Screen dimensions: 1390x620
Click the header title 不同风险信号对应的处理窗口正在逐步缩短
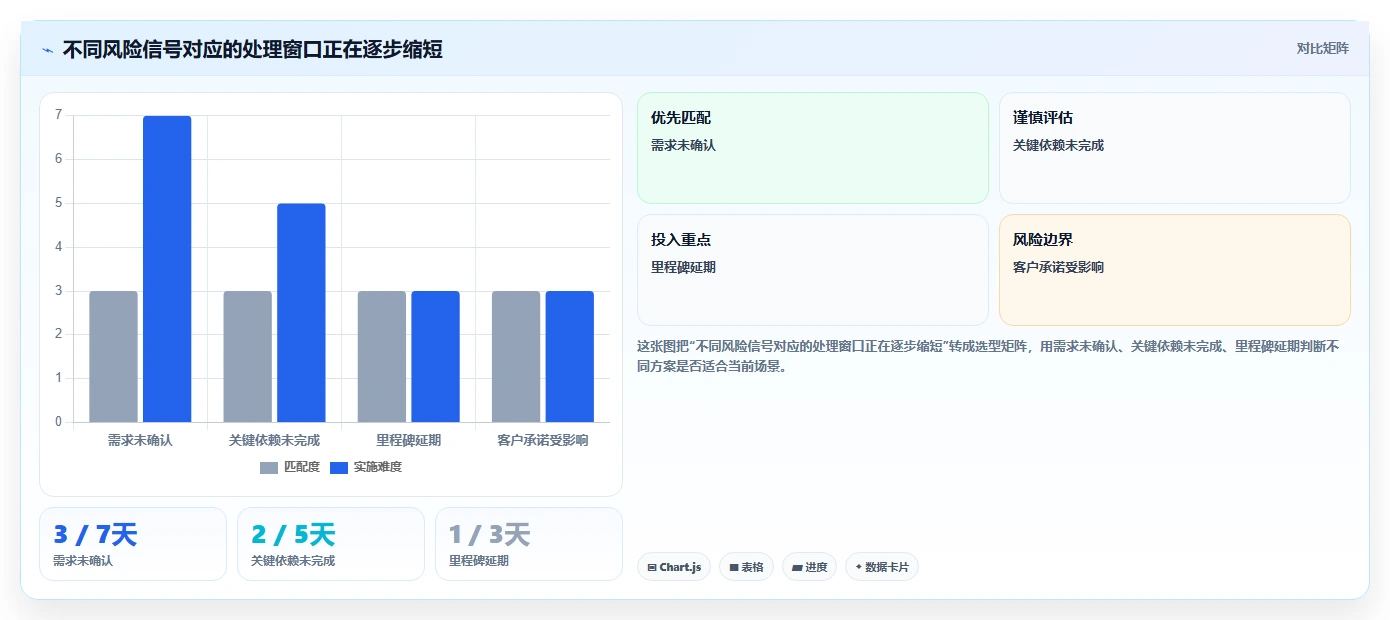(x=253, y=49)
